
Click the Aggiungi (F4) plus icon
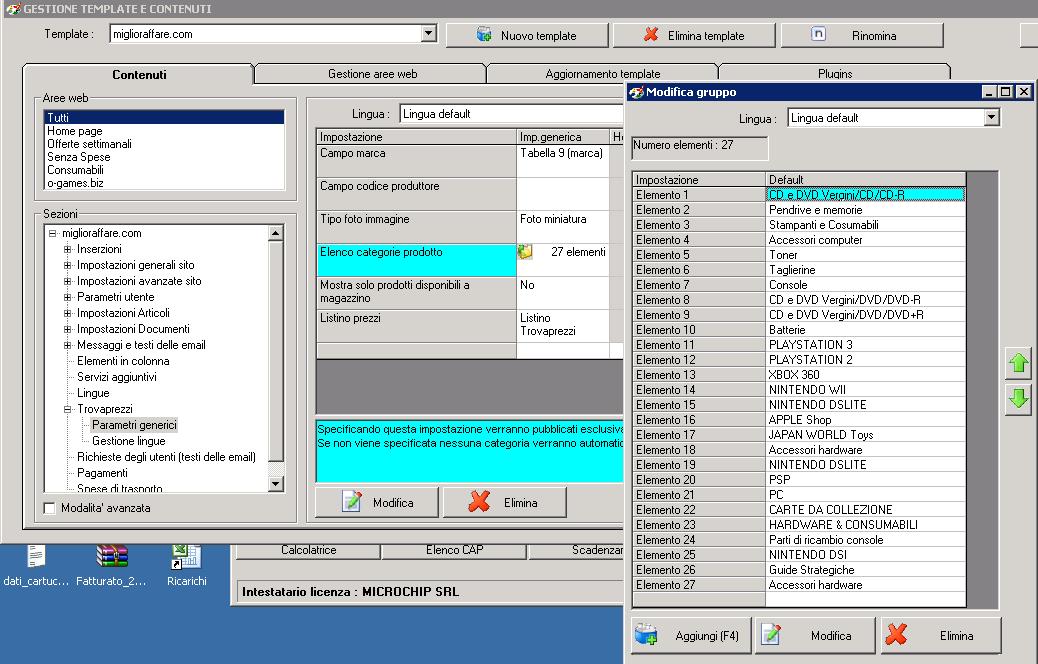(x=646, y=634)
